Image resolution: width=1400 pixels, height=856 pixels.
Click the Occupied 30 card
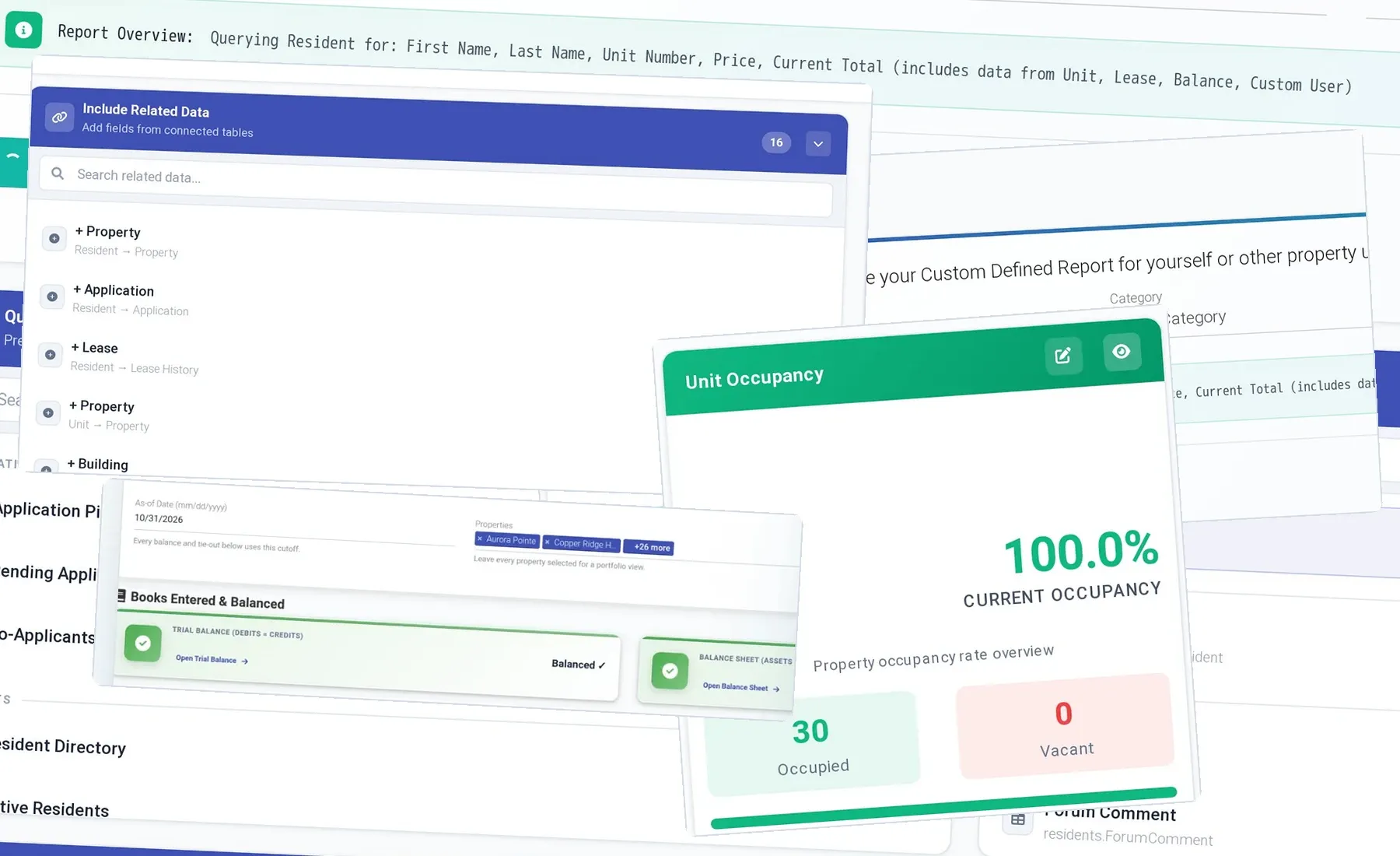coord(812,745)
